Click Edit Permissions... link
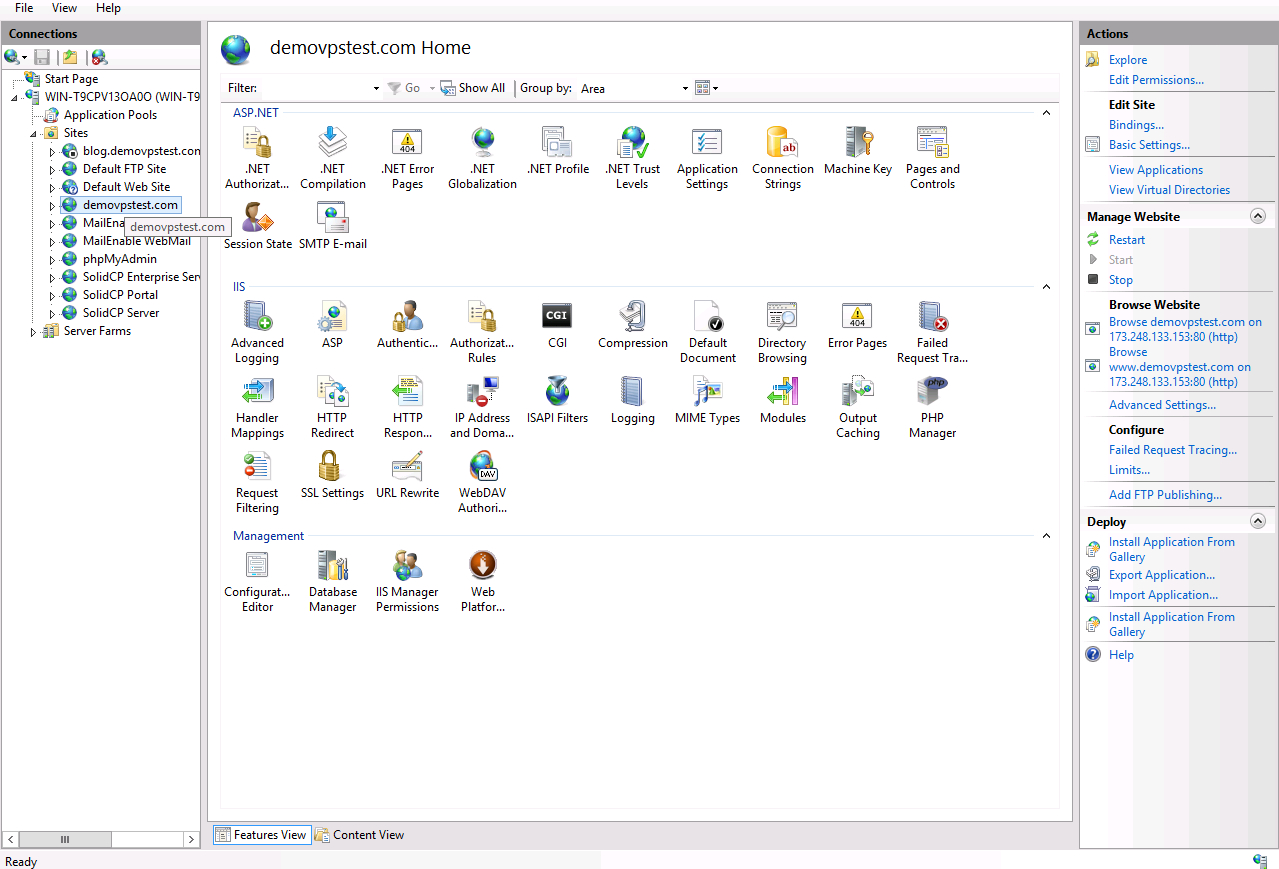1279x869 pixels. (x=1156, y=80)
